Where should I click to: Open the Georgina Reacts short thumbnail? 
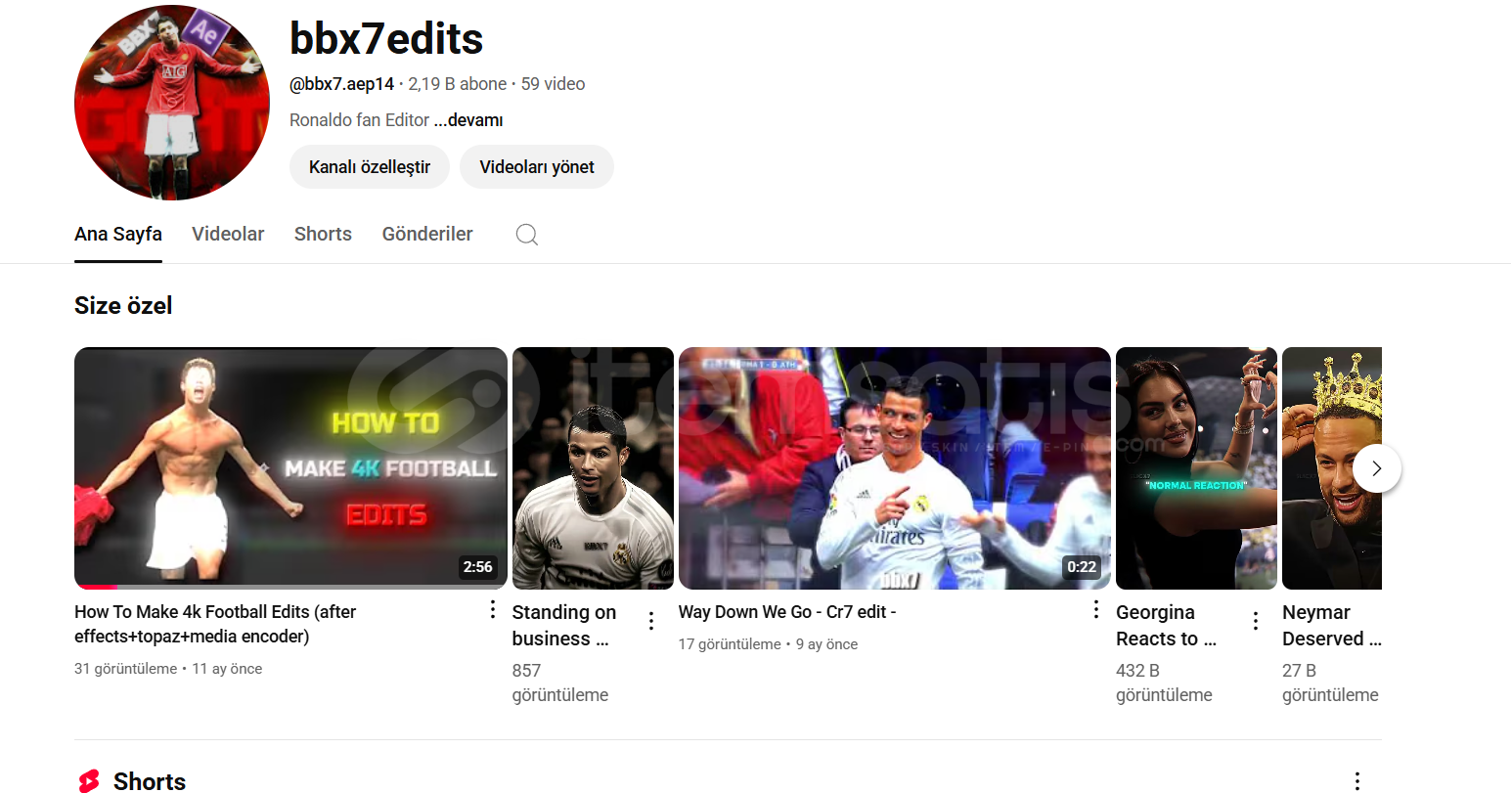(x=1196, y=468)
